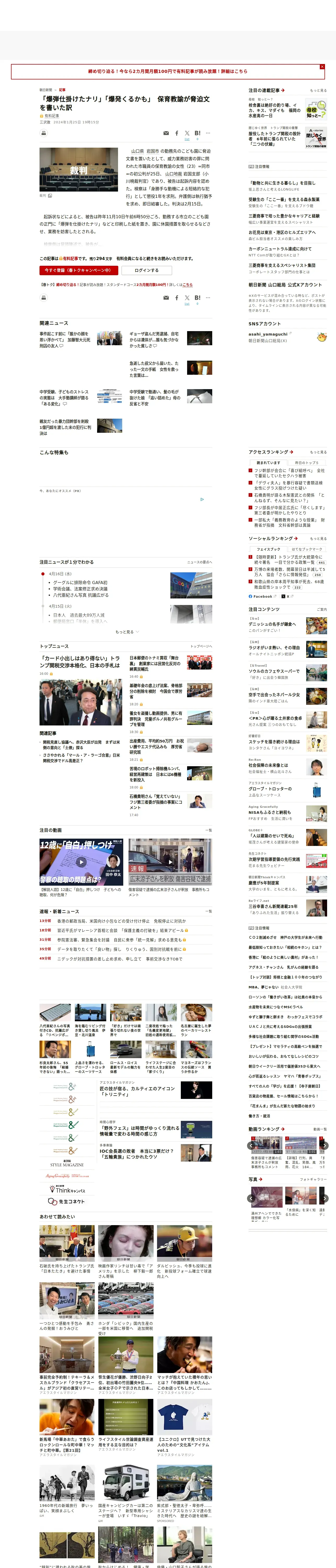Show previous photo in 写真 carousel
The height and width of the screenshot is (1568, 336).
pos(251,1198)
